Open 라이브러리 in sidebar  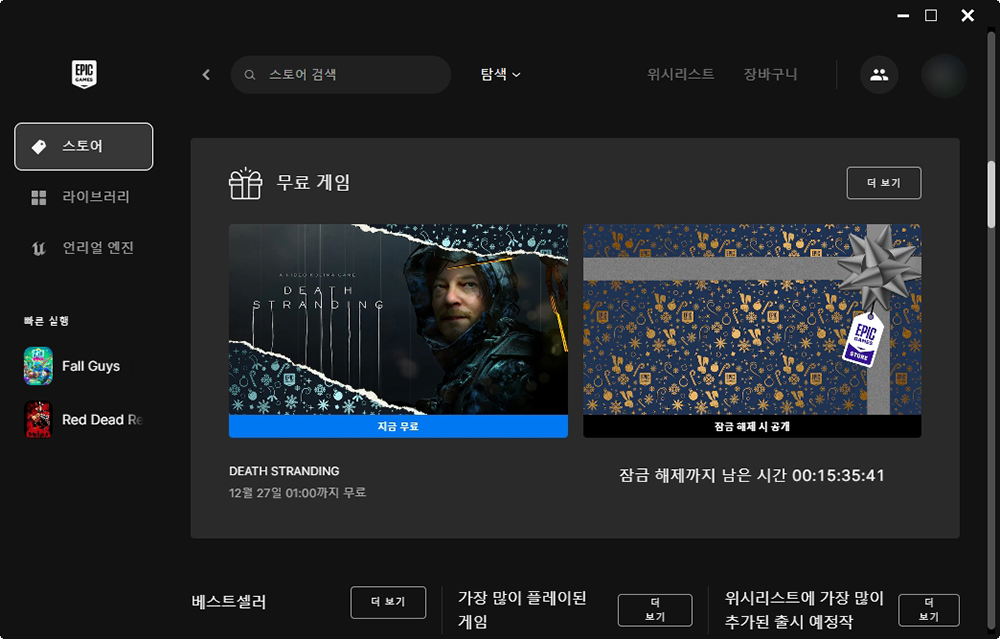pos(84,197)
